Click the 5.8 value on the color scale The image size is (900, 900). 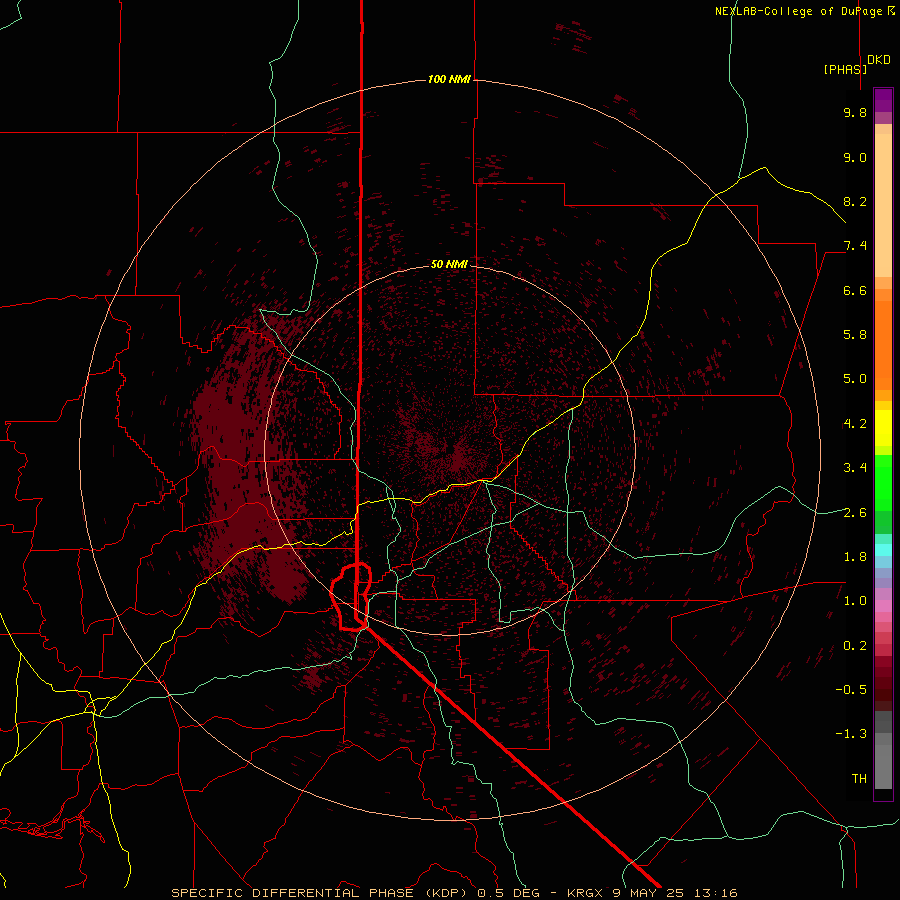click(x=855, y=335)
